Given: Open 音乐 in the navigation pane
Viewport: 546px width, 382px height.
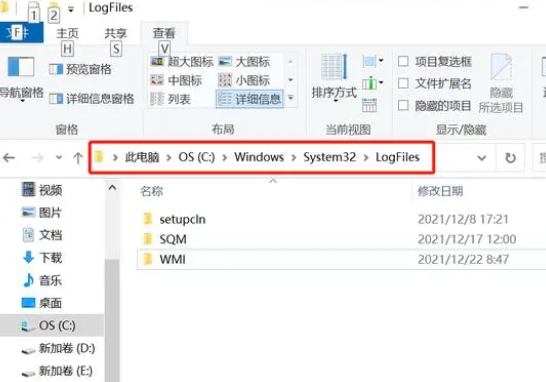Looking at the screenshot, I should point(42,280).
